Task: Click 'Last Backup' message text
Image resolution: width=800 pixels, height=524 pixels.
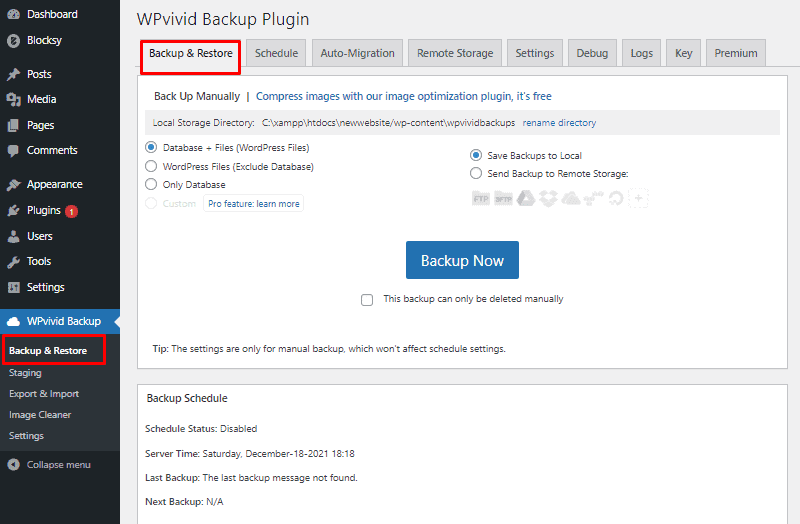Action: pyautogui.click(x=251, y=478)
